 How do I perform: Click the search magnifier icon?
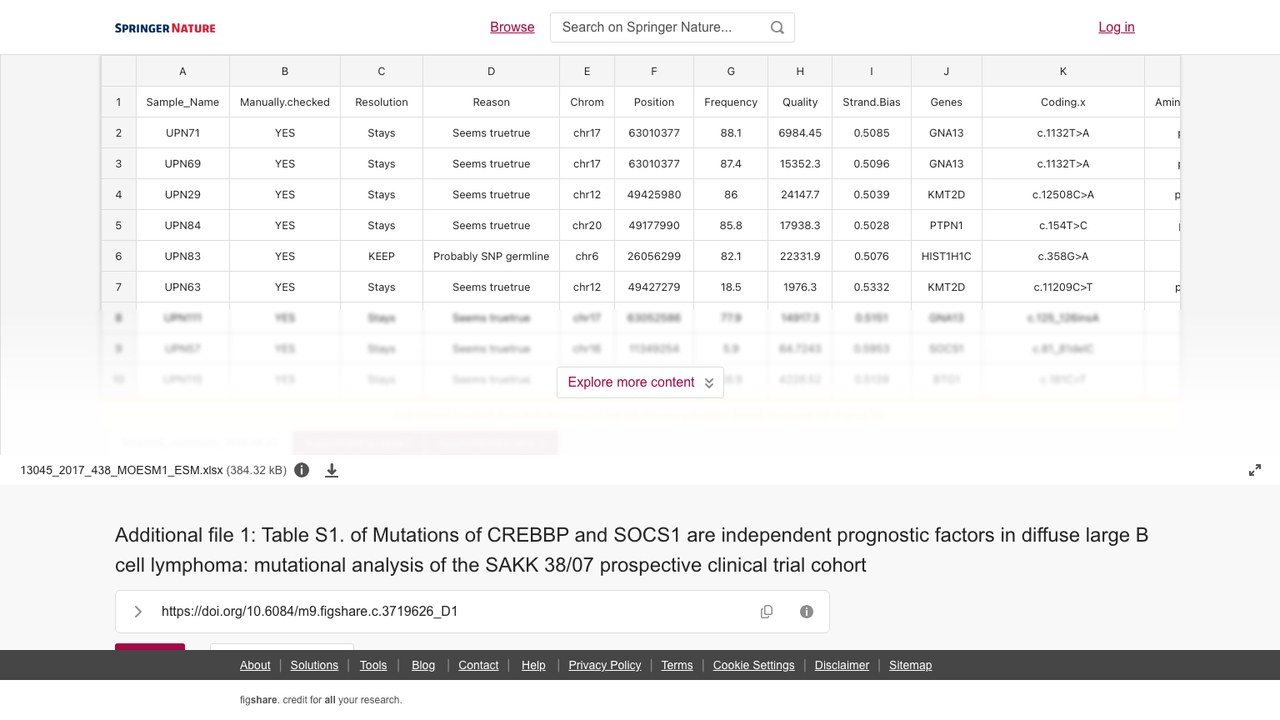point(777,28)
